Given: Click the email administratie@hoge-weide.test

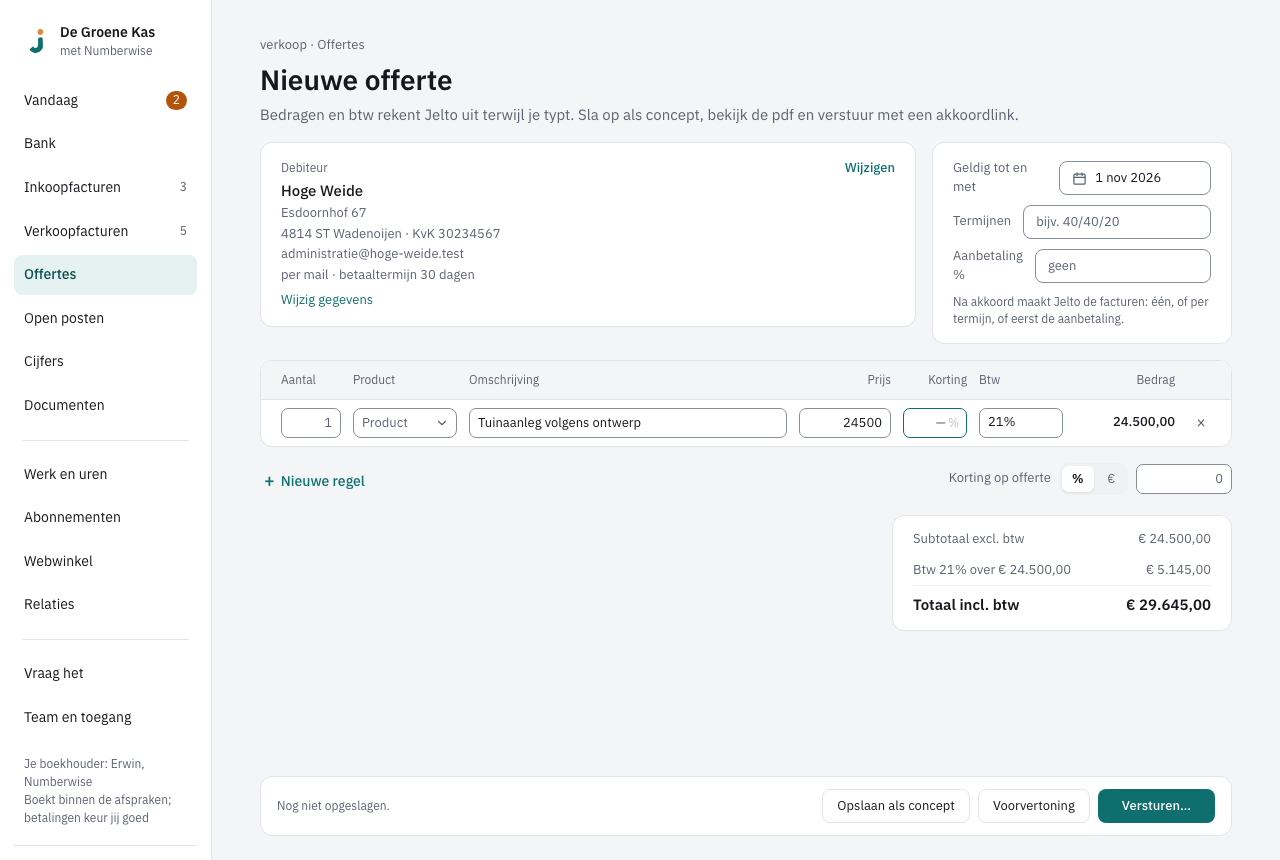Looking at the screenshot, I should click(372, 254).
